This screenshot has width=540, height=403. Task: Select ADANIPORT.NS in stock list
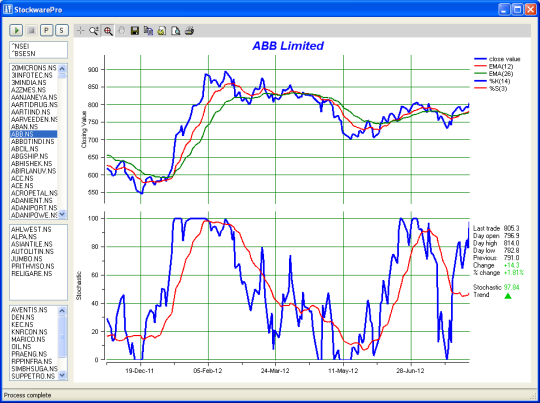click(34, 208)
